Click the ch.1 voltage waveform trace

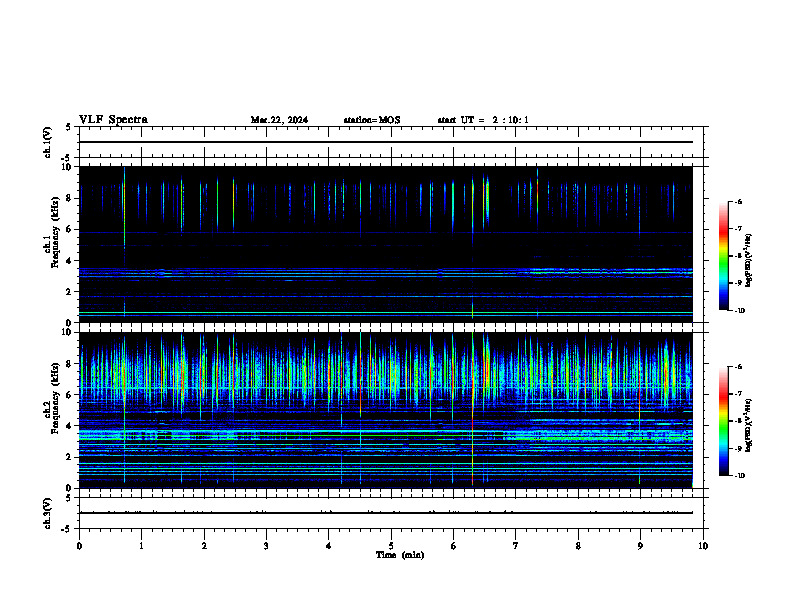click(x=386, y=142)
